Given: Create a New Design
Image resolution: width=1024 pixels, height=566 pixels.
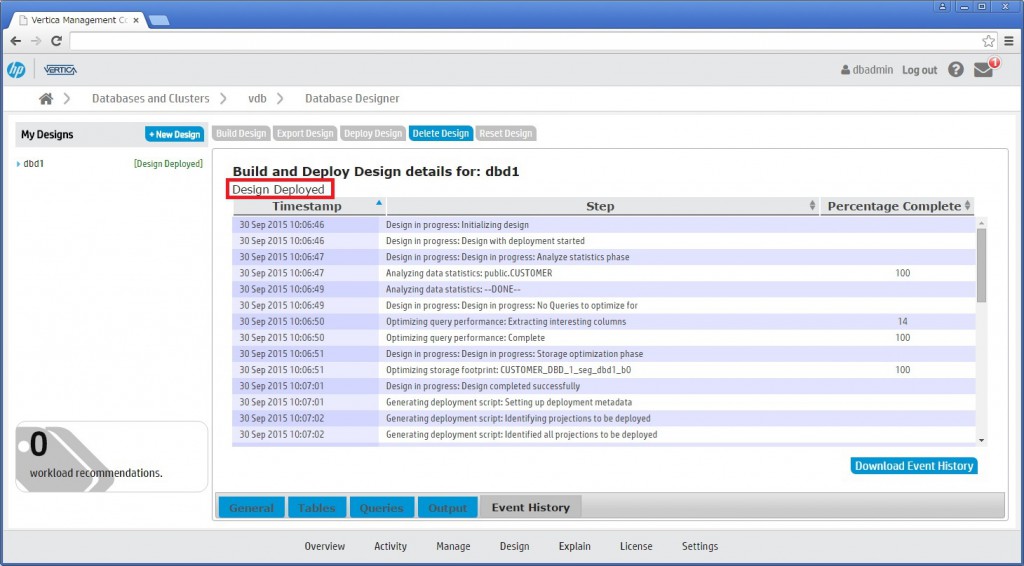Looking at the screenshot, I should (x=174, y=134).
